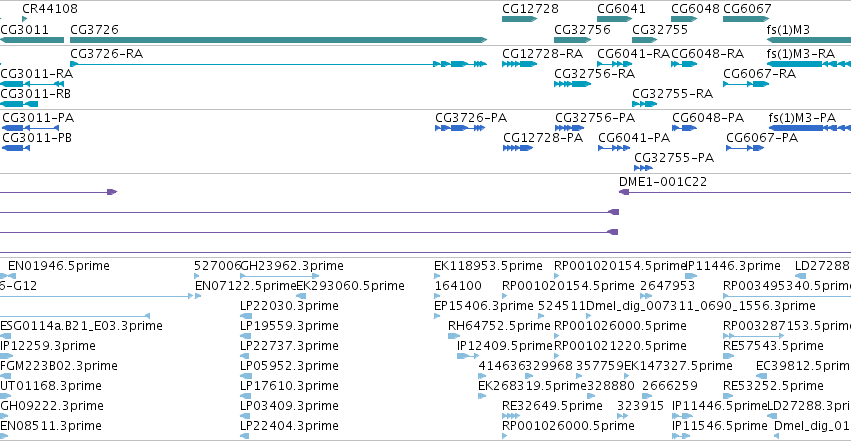The width and height of the screenshot is (851, 441).
Task: Open transcript CG32755-RA
Action: coord(673,94)
